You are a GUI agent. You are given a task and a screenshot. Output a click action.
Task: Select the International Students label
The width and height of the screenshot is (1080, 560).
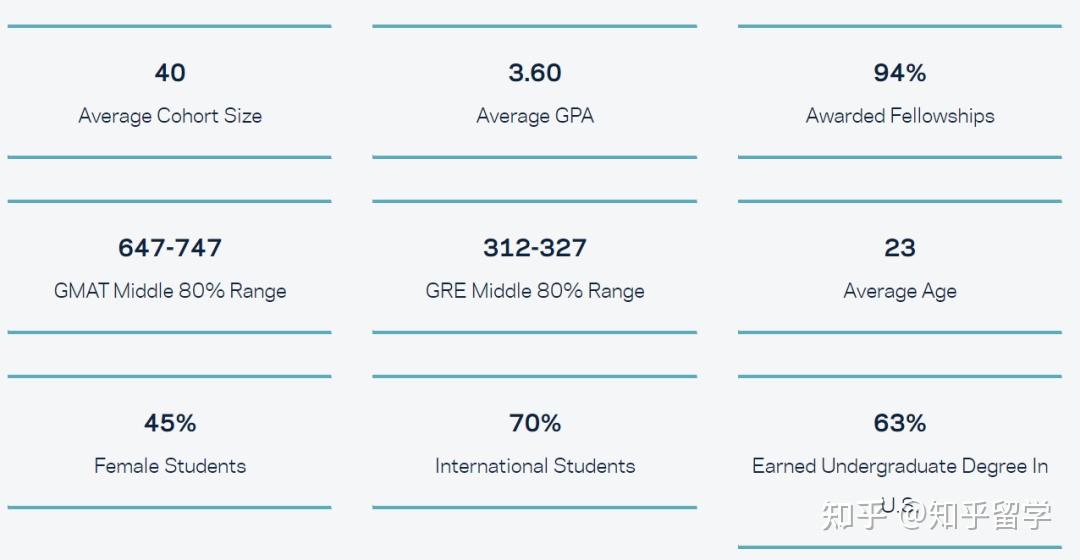pyautogui.click(x=535, y=466)
